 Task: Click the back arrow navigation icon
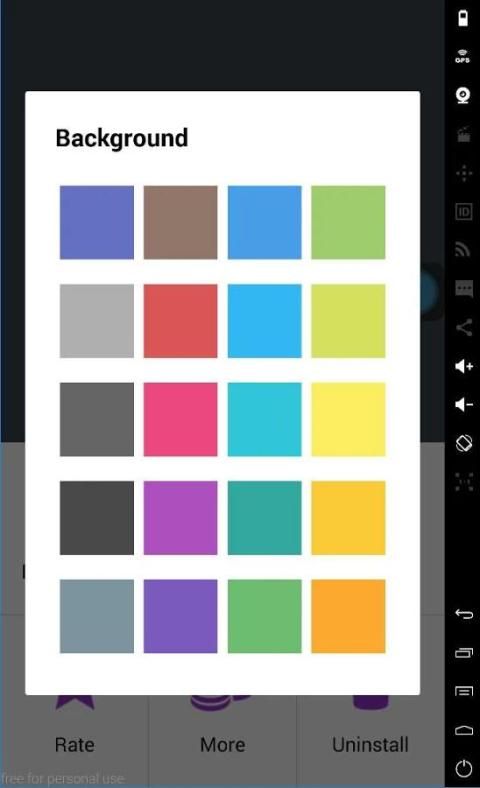point(463,614)
